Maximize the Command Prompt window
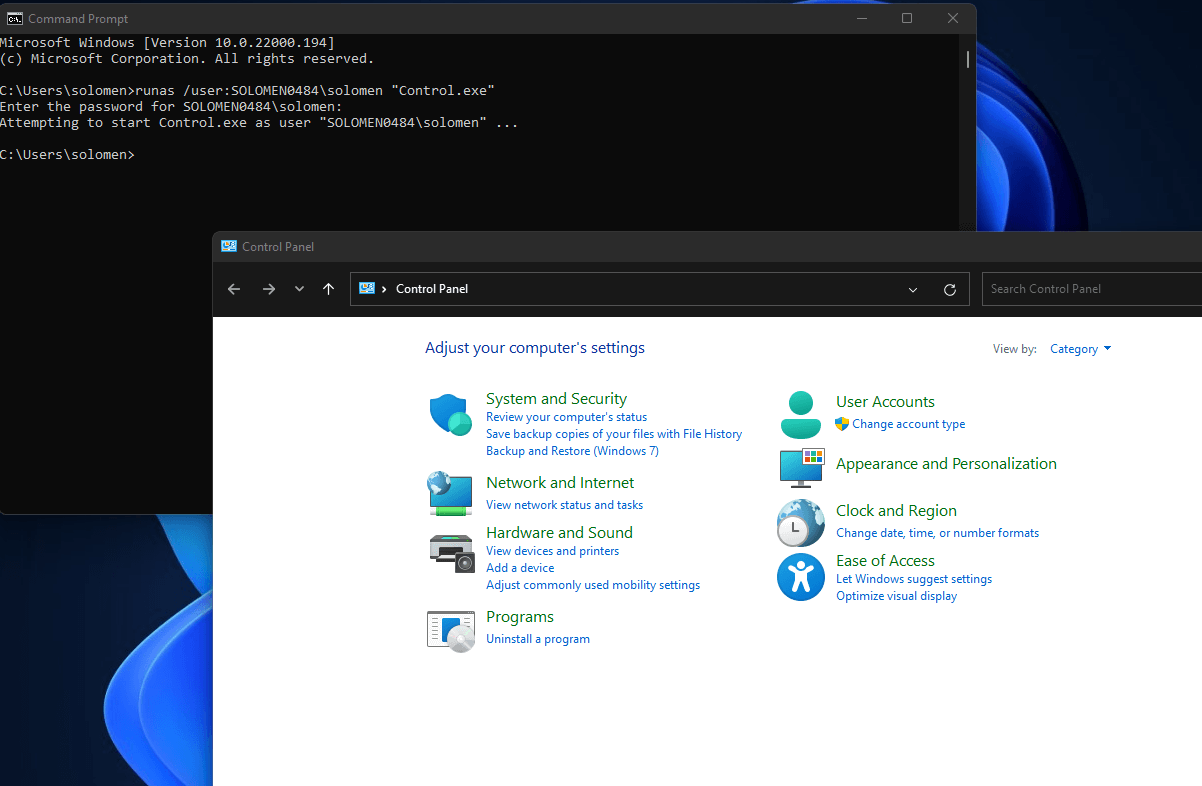 pyautogui.click(x=907, y=18)
